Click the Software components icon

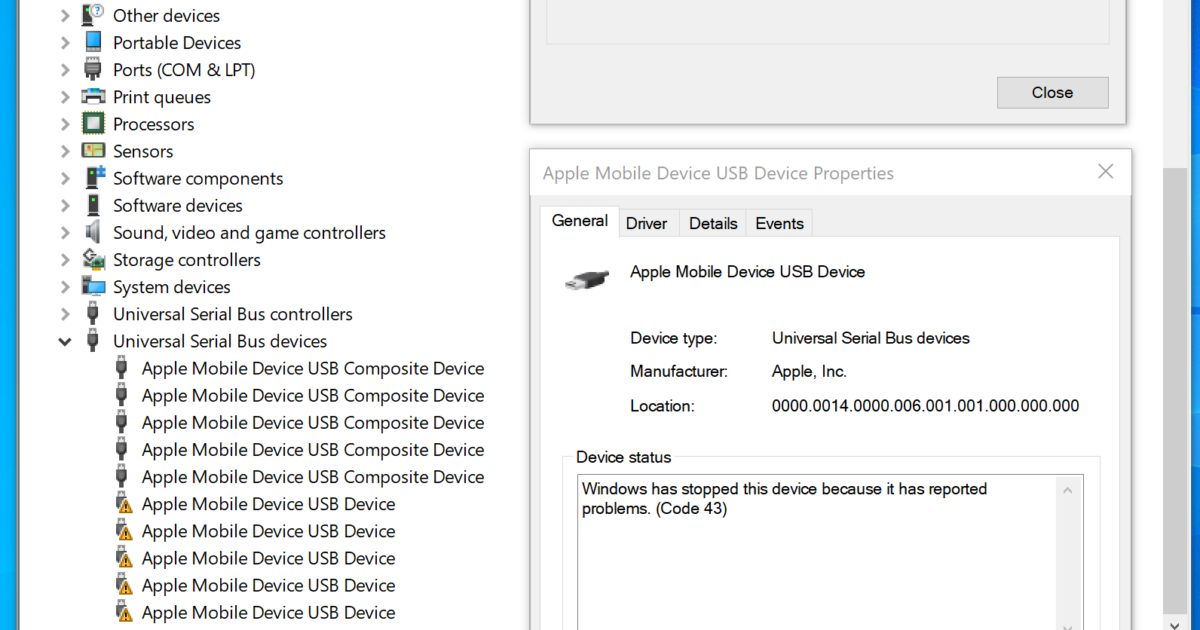[92, 178]
